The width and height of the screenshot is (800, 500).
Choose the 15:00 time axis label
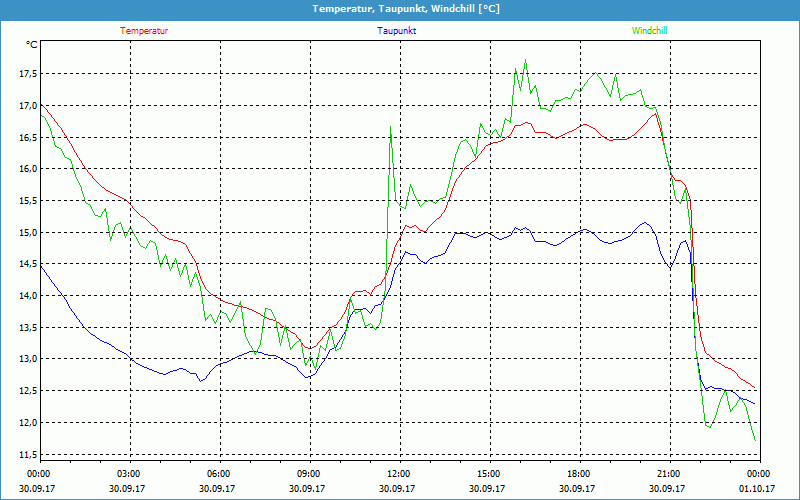pyautogui.click(x=489, y=474)
